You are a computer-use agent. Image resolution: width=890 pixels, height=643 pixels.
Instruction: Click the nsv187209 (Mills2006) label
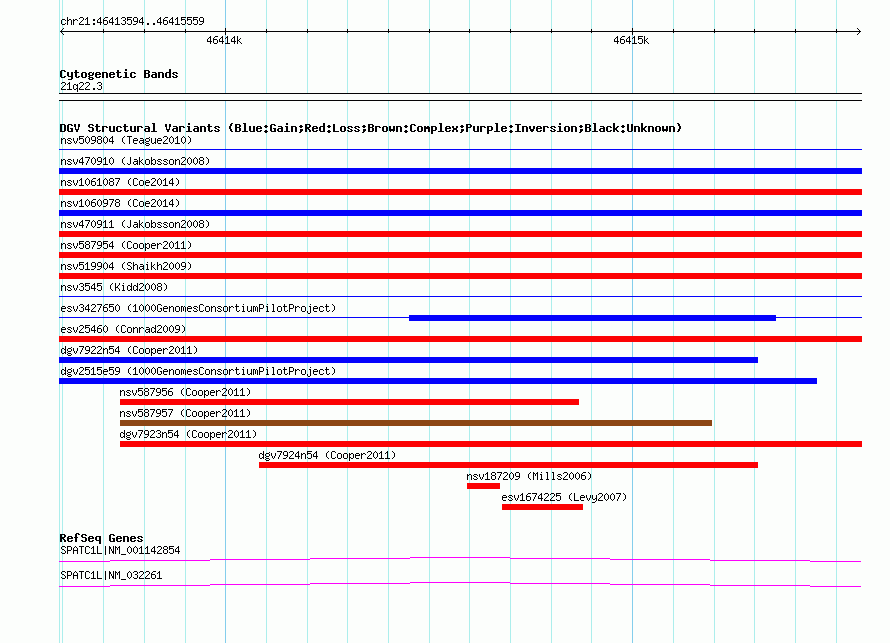[529, 476]
